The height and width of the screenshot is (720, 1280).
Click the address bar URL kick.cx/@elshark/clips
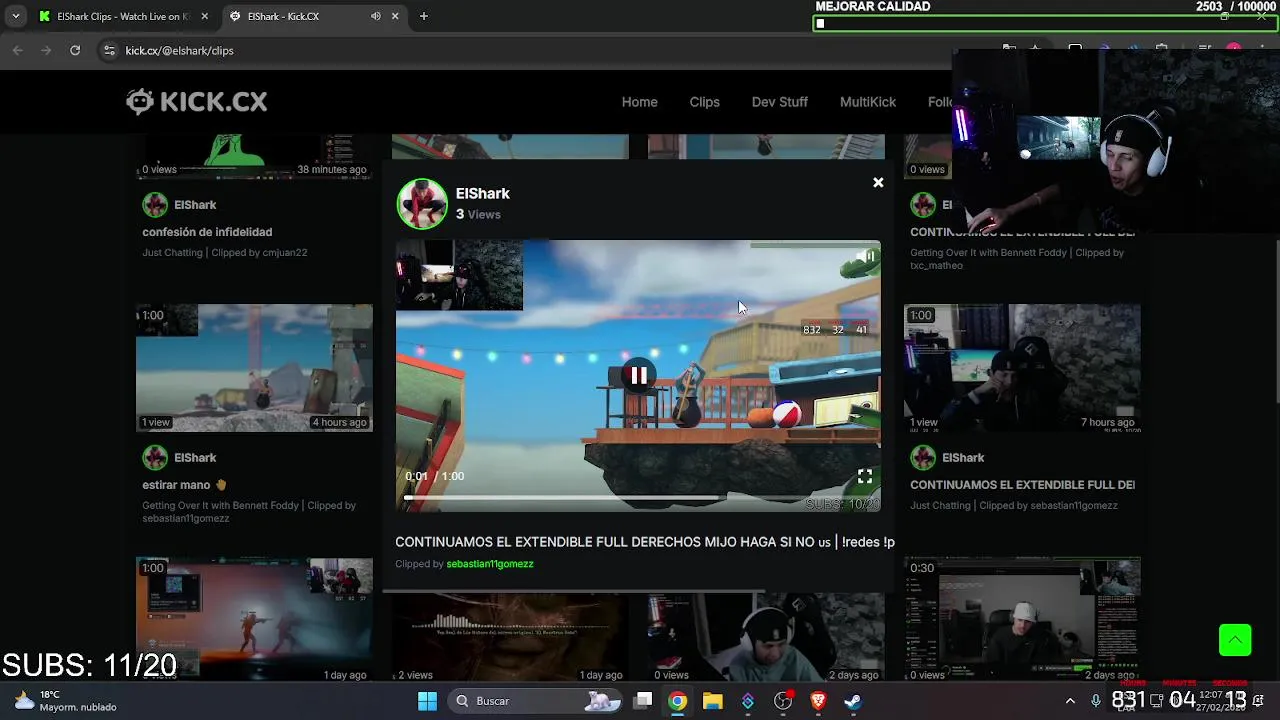179,50
